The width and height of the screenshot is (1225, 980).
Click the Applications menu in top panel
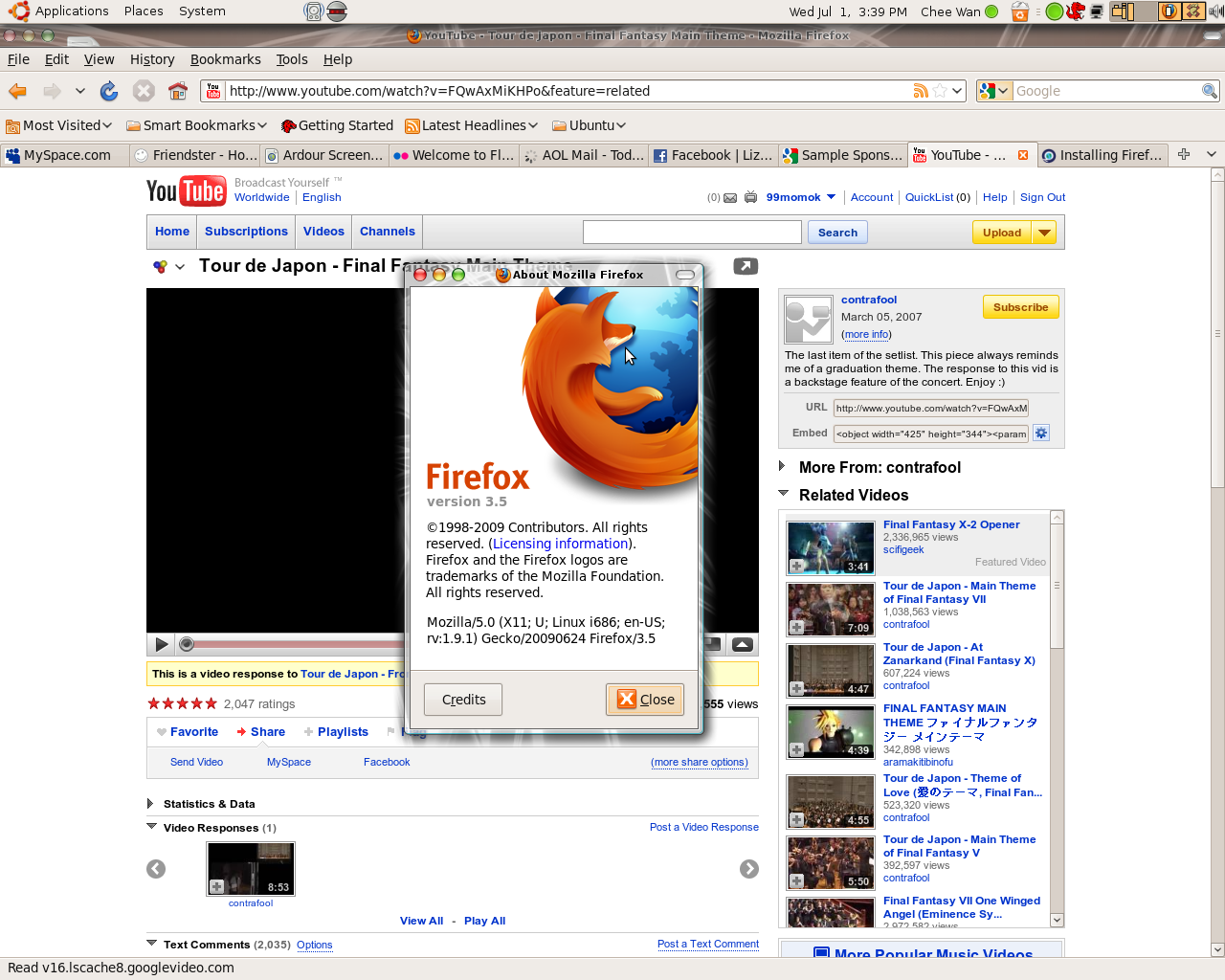click(x=72, y=11)
